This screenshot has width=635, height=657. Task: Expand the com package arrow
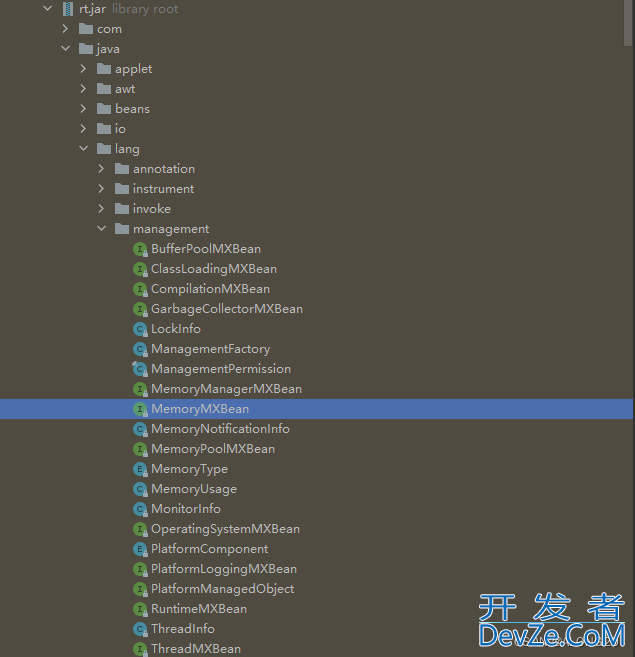pyautogui.click(x=66, y=29)
